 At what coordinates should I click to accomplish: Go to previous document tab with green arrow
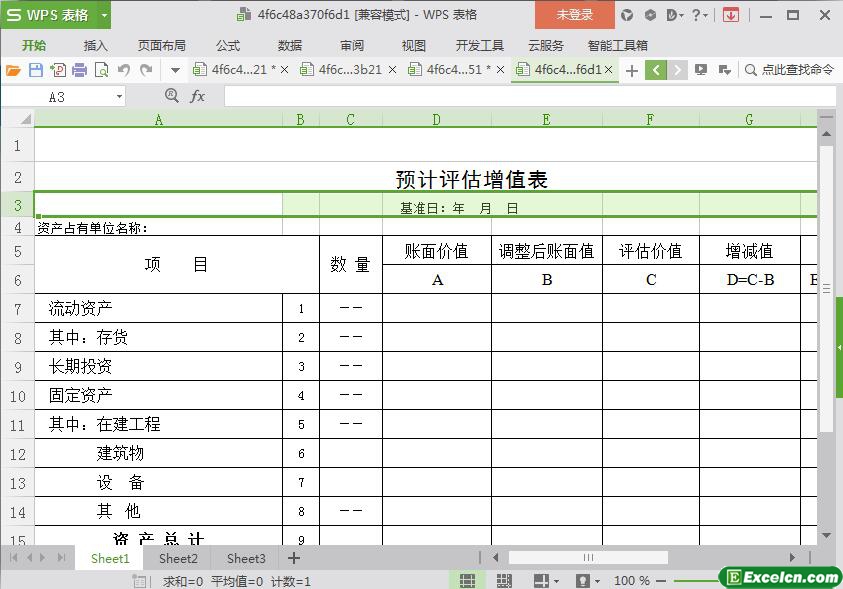656,70
